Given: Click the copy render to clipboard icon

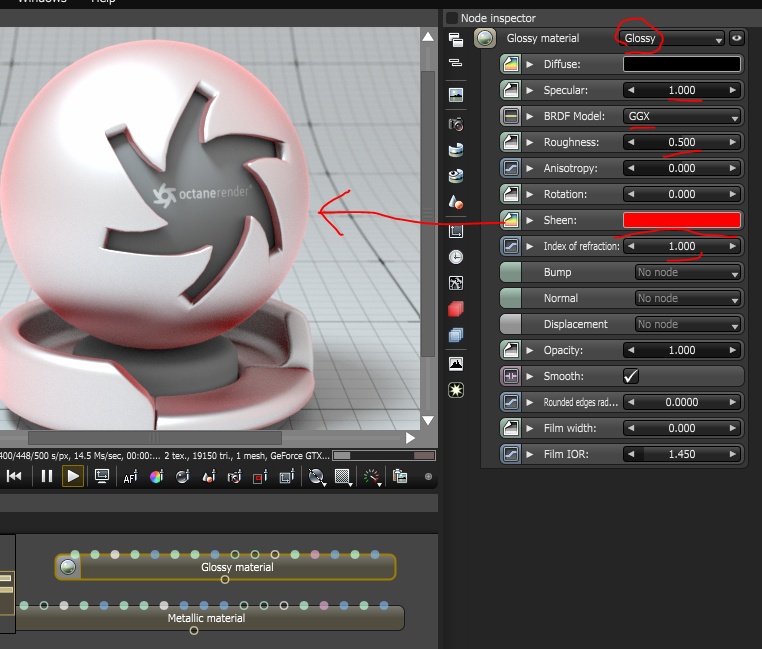Looking at the screenshot, I should point(400,476).
